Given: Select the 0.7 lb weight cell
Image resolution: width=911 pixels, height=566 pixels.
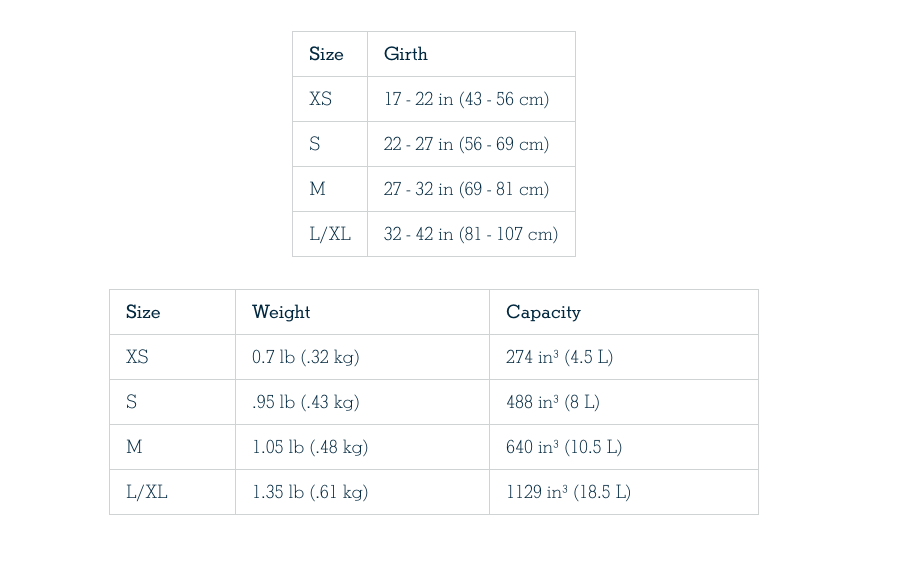Looking at the screenshot, I should (x=305, y=357).
